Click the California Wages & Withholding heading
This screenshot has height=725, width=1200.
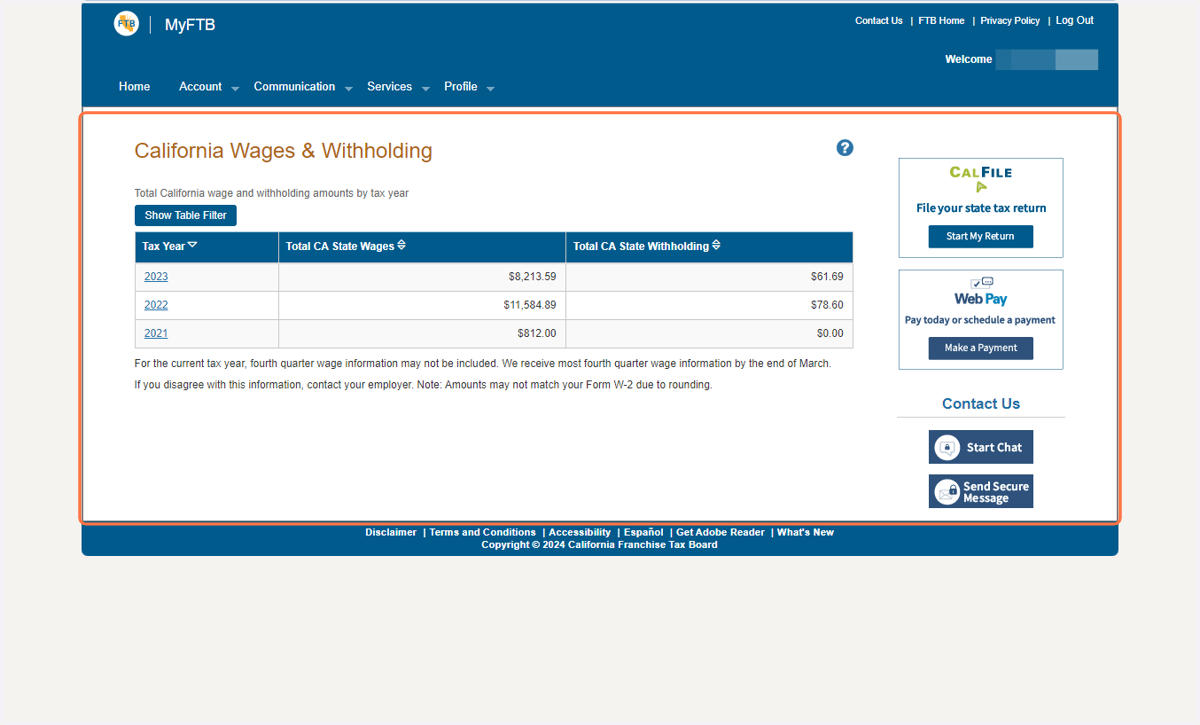pyautogui.click(x=284, y=151)
